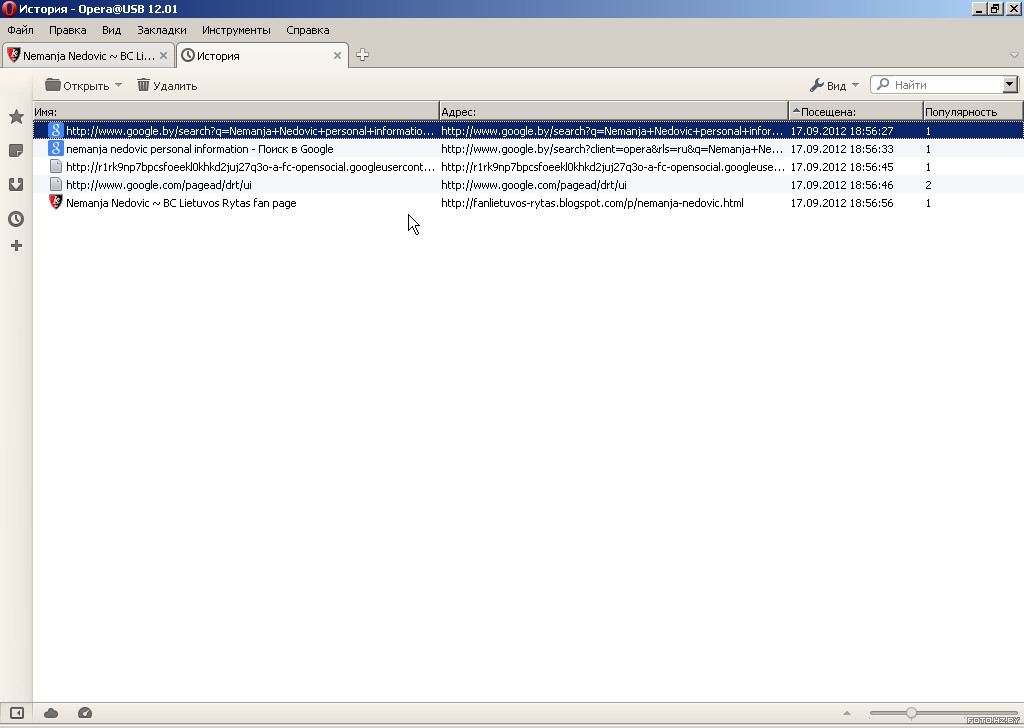Select the r1rk9np7bpcsfoeekl0khkd2juj27q3o history entry name
This screenshot has height=728, width=1024.
250,167
